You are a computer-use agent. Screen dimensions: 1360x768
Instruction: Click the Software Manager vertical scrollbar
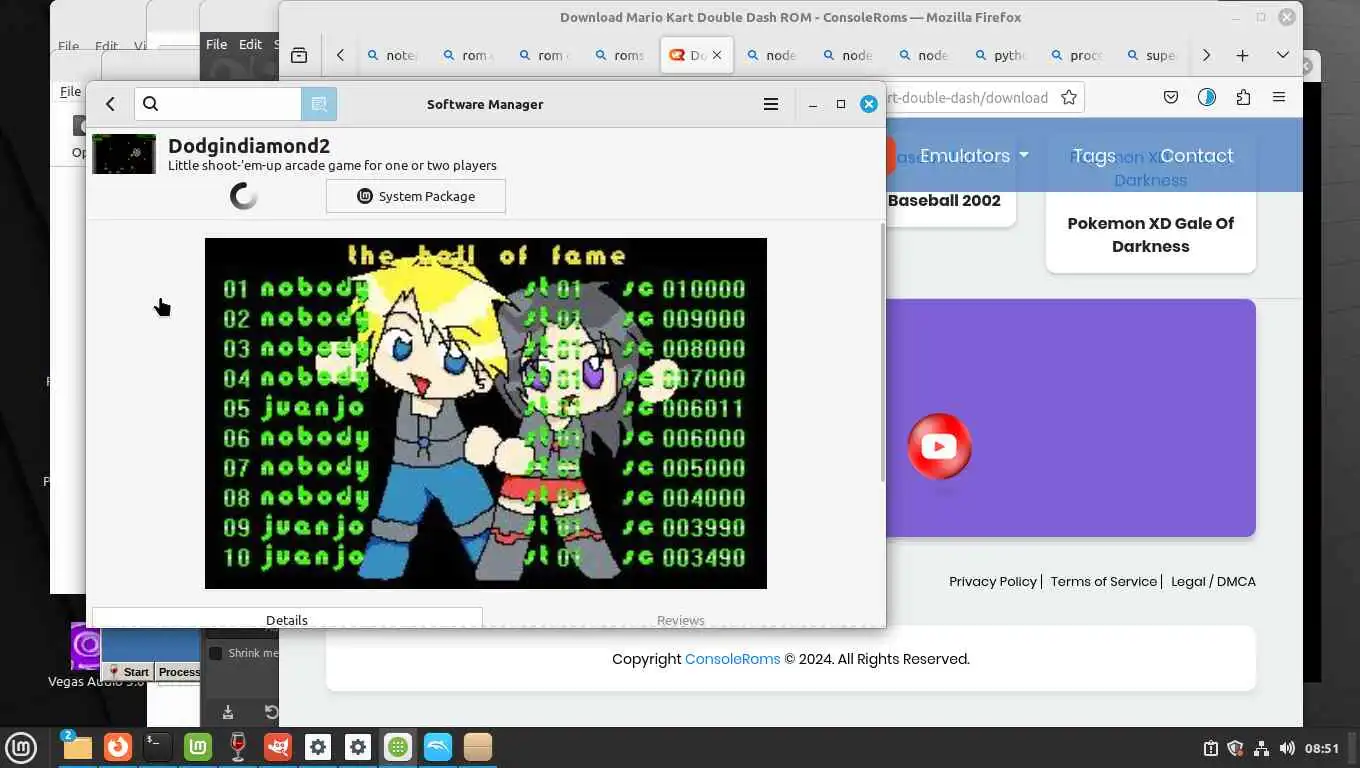point(881,352)
